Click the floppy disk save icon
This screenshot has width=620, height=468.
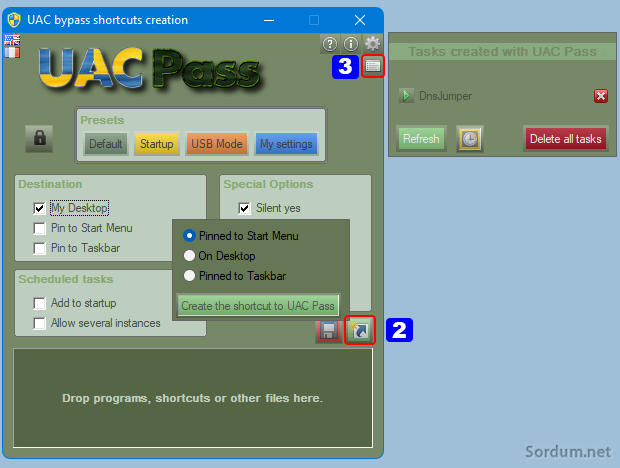[328, 330]
